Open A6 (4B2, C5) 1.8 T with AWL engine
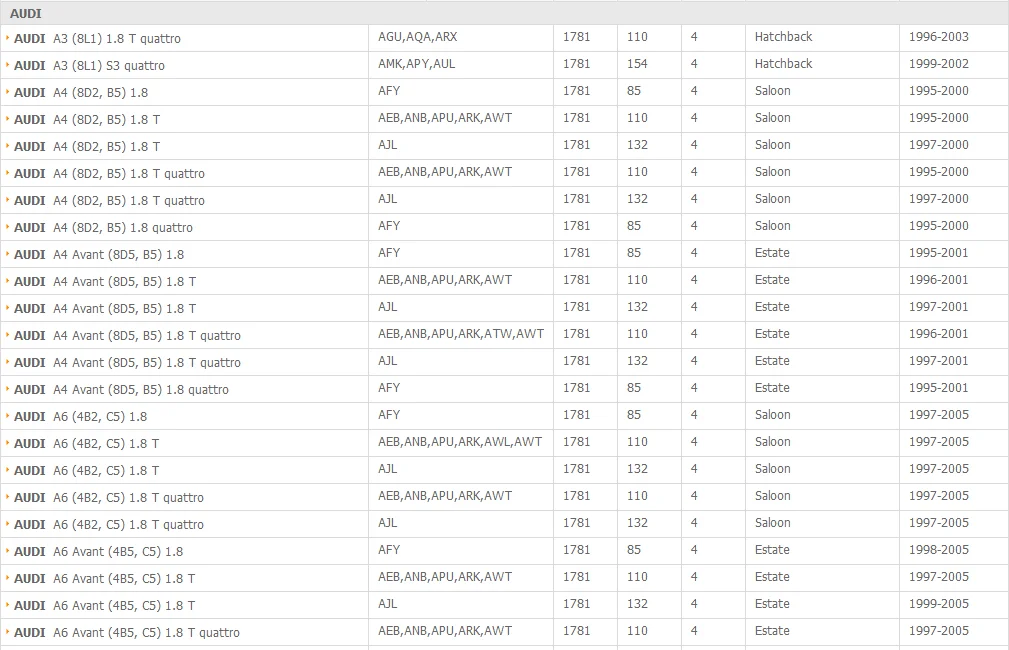Image resolution: width=1009 pixels, height=650 pixels. [x=87, y=444]
